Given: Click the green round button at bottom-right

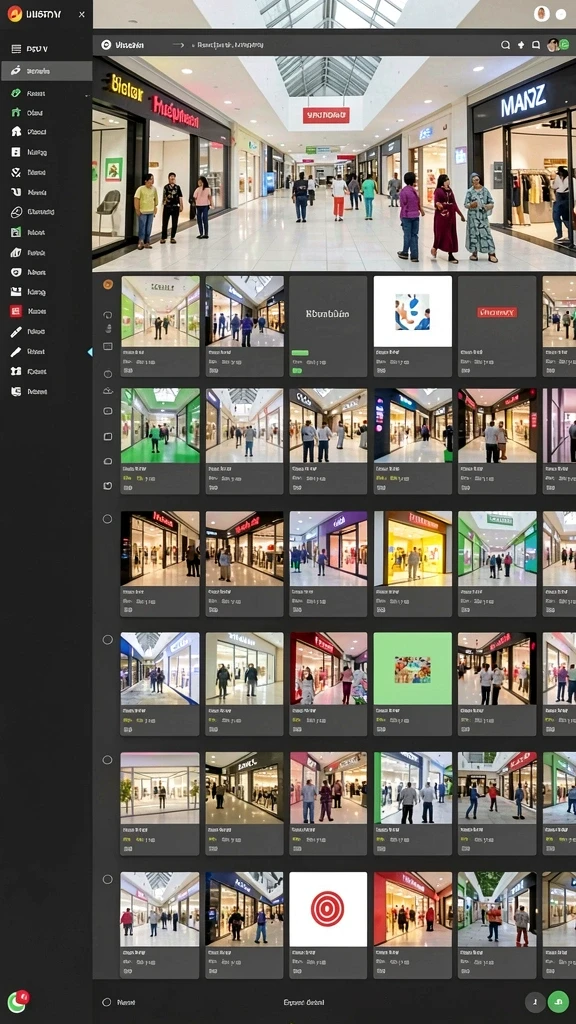Looking at the screenshot, I should pyautogui.click(x=557, y=1001).
